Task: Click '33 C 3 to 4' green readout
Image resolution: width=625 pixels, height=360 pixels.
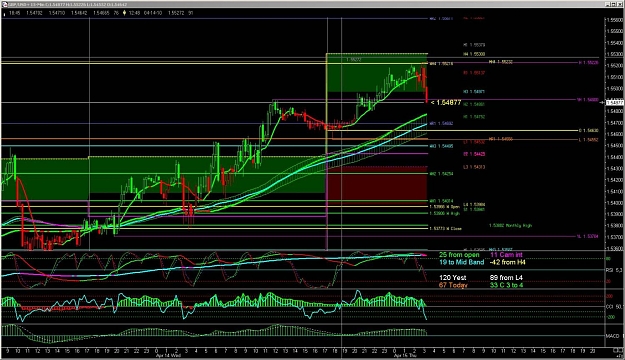Action: pyautogui.click(x=506, y=285)
